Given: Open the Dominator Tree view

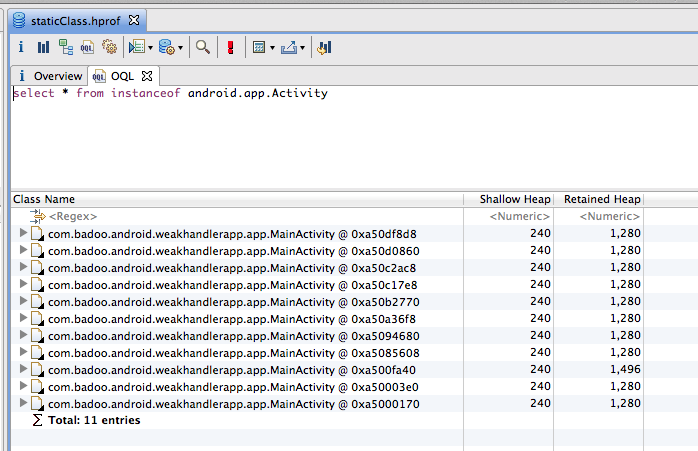Looking at the screenshot, I should point(65,47).
